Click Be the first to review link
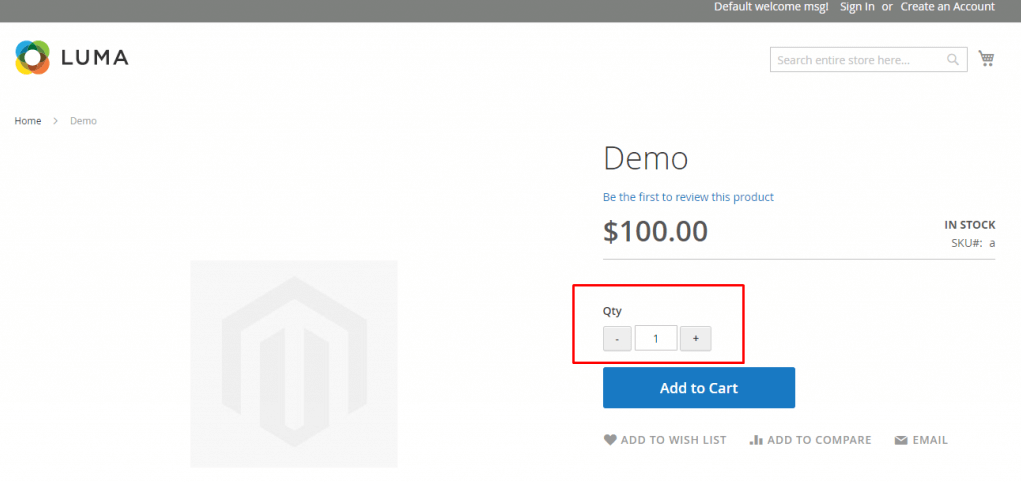 (688, 197)
